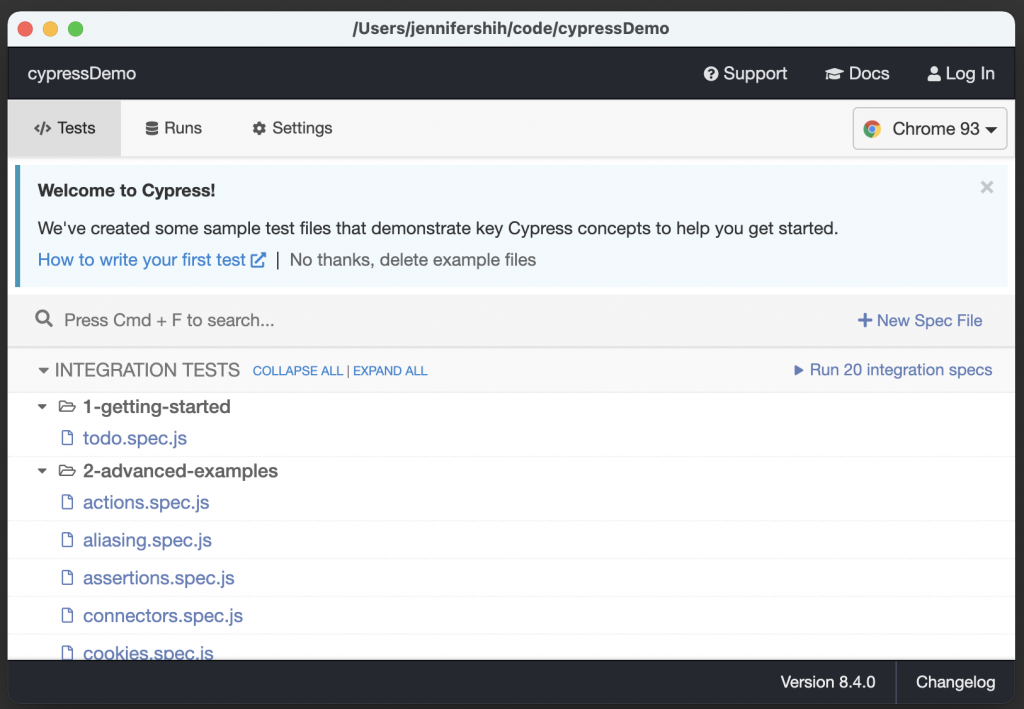The height and width of the screenshot is (709, 1024).
Task: Click the cypressDemo project name
Action: click(x=82, y=74)
